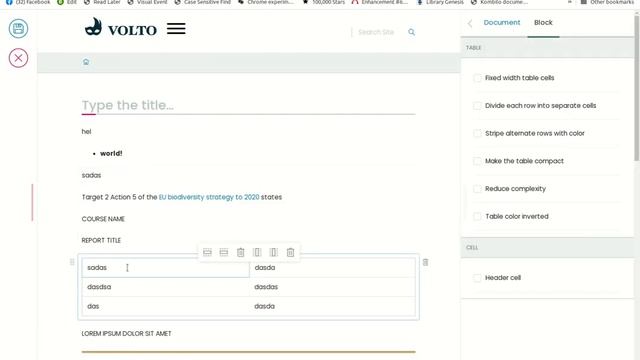
Task: Cancel editing with the red X icon
Action: coord(18,58)
